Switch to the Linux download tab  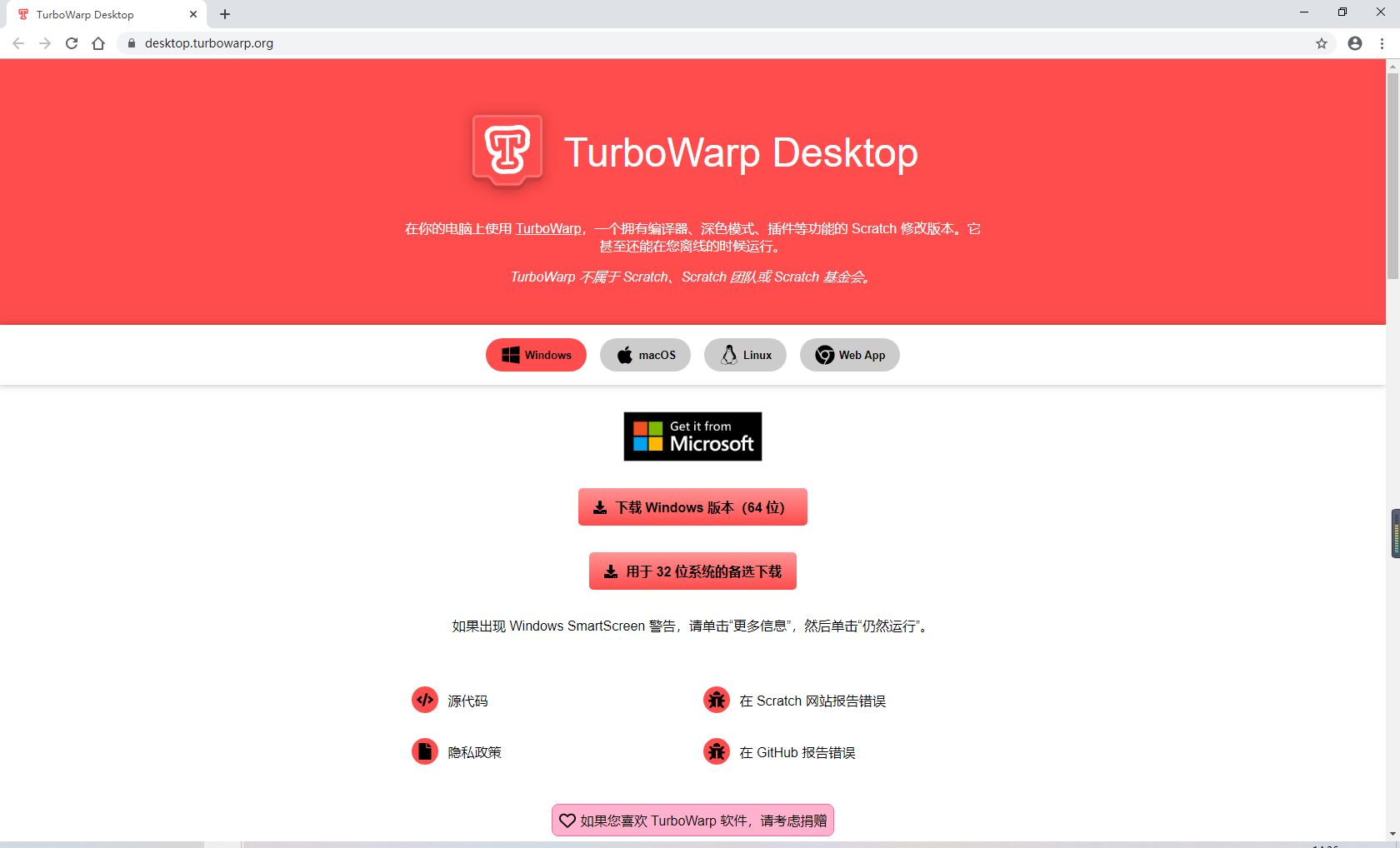[745, 355]
